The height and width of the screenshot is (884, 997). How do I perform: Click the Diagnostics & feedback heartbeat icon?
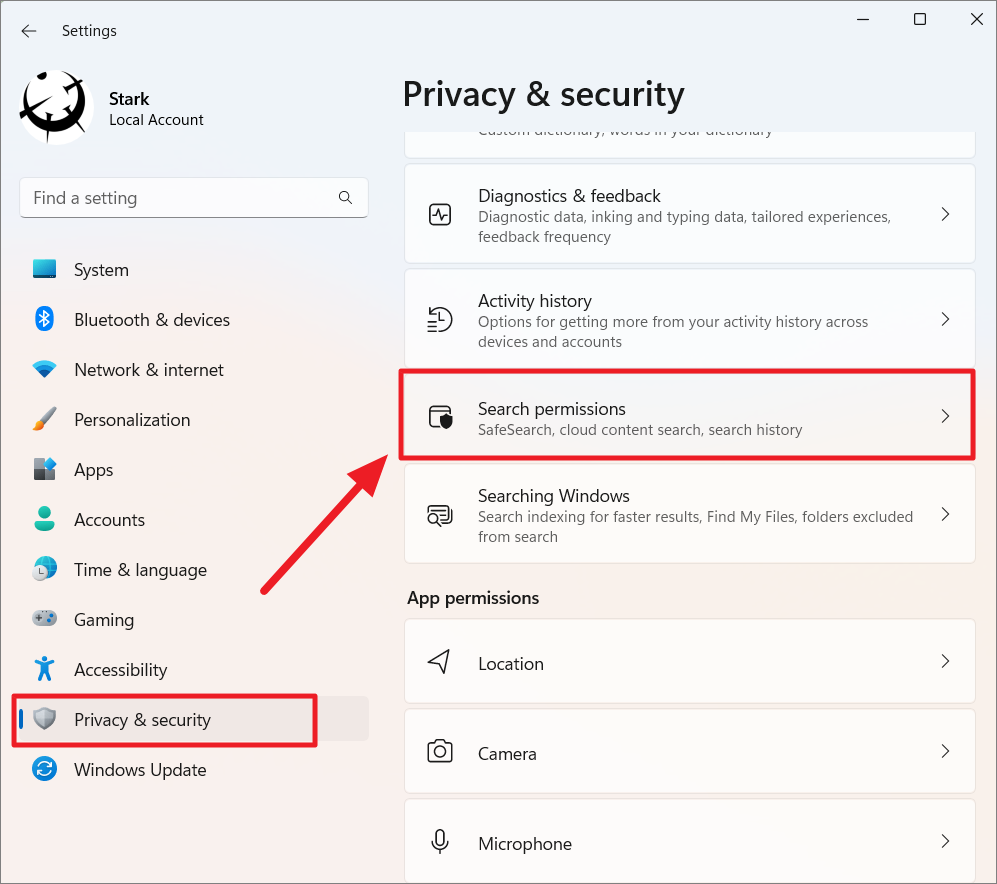[440, 214]
